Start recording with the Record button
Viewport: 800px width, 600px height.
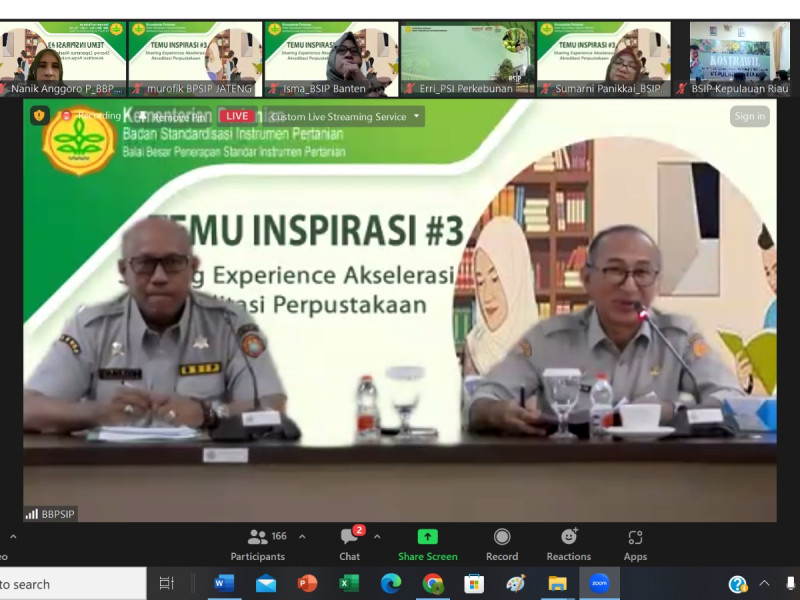(x=502, y=544)
